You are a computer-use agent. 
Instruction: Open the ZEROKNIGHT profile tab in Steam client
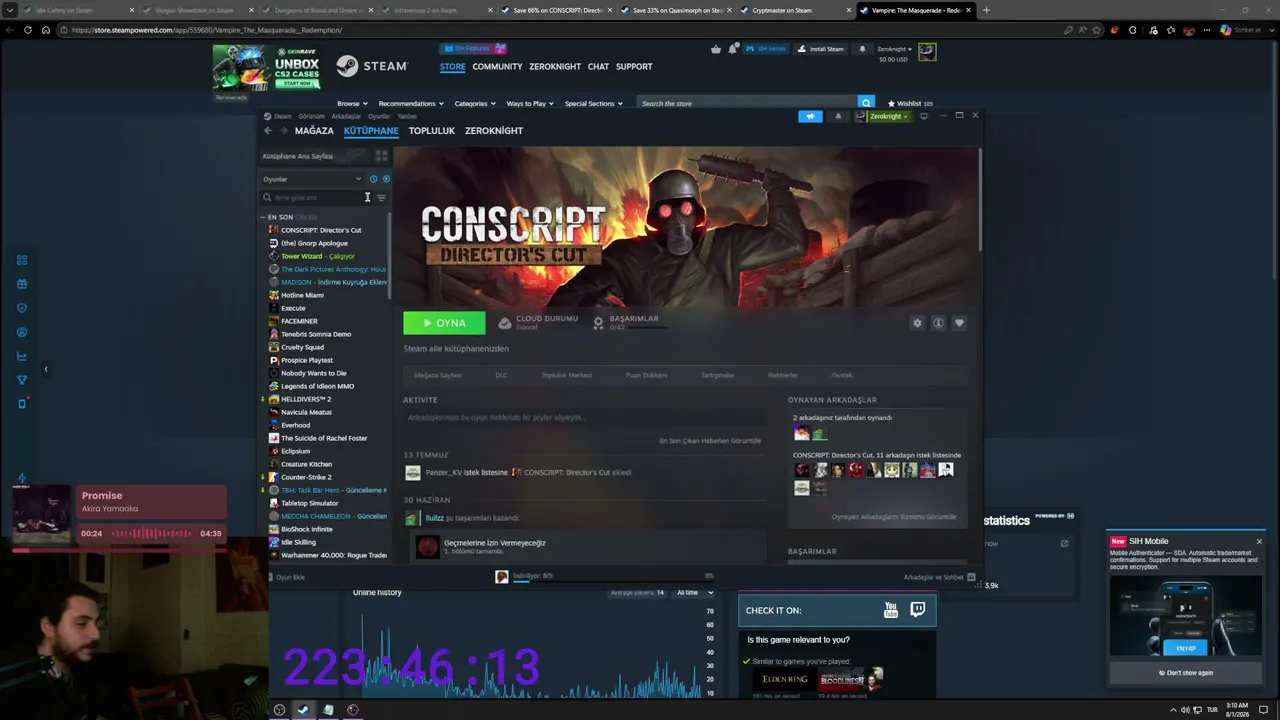point(494,131)
